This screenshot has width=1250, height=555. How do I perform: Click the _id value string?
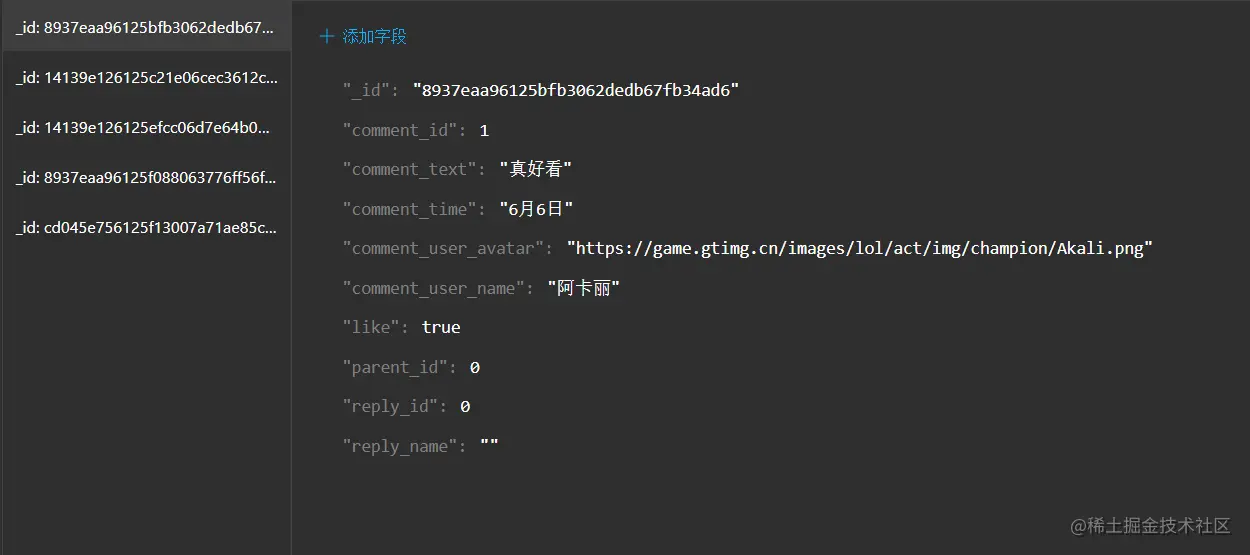(x=576, y=90)
